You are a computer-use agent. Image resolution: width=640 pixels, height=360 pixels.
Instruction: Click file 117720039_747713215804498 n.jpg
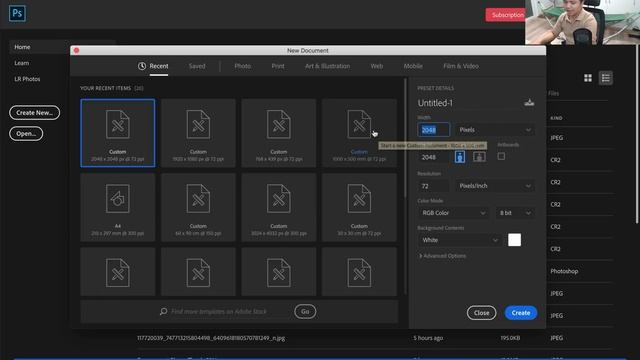(x=211, y=338)
